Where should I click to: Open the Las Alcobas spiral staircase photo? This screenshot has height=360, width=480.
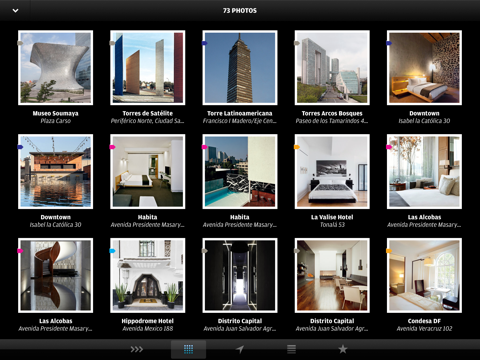(56, 275)
